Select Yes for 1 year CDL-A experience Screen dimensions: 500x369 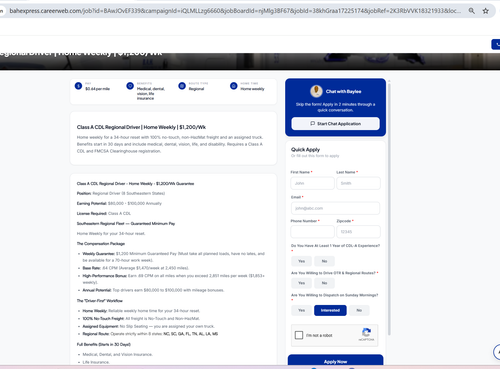click(302, 261)
